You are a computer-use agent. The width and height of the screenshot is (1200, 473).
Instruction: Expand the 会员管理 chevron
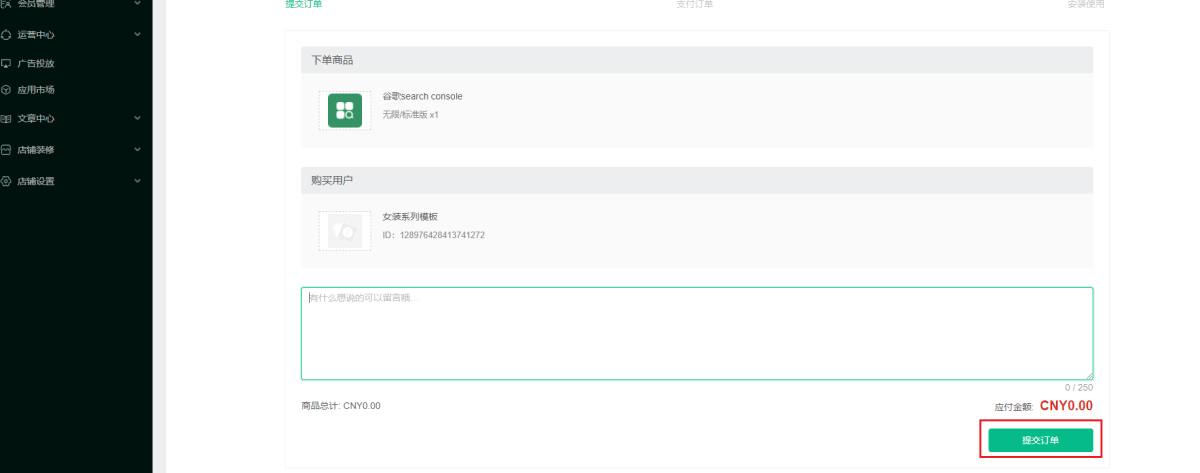point(137,4)
